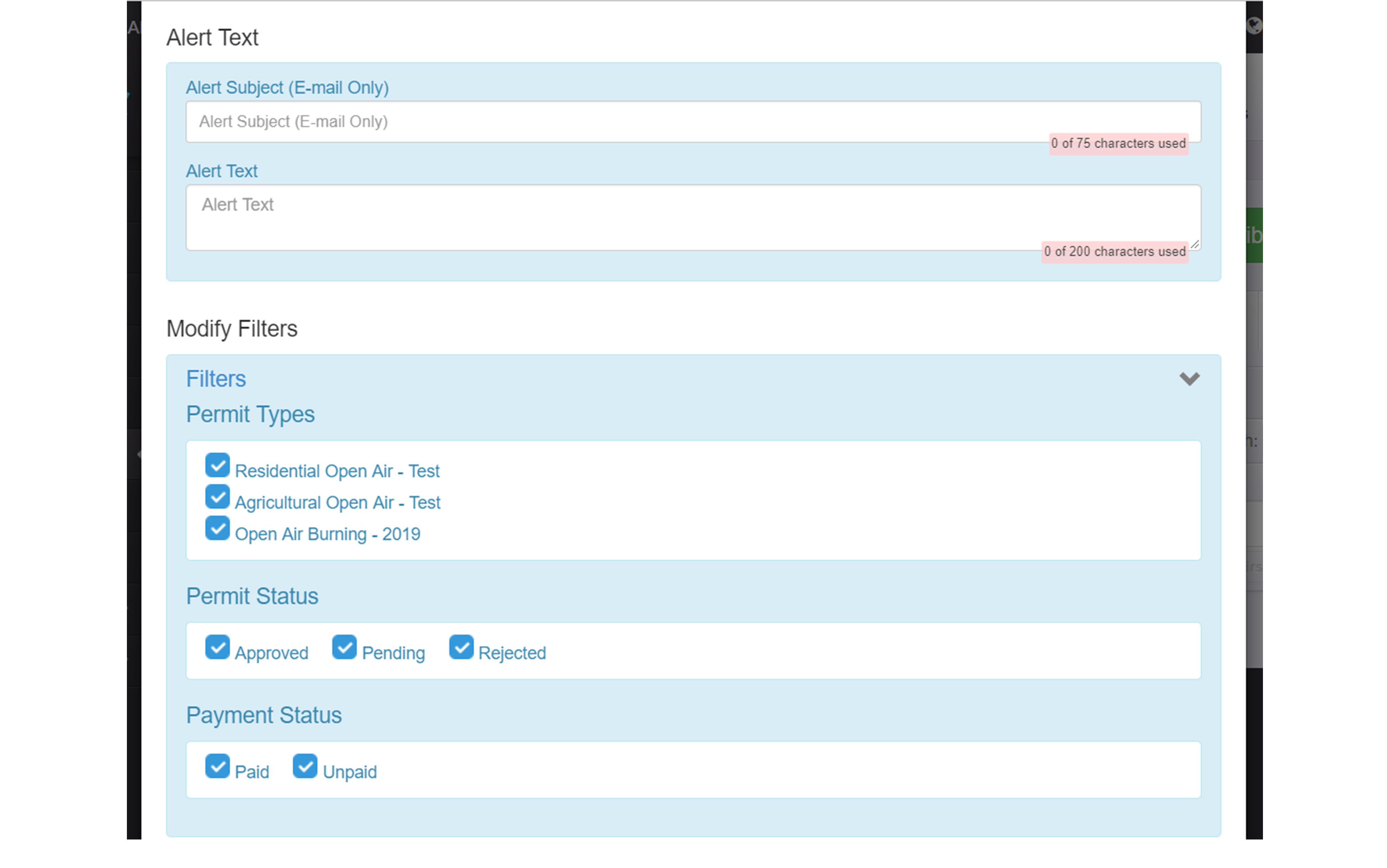This screenshot has height=868, width=1387.
Task: Click the 'Payment Status' section heading
Action: click(263, 715)
